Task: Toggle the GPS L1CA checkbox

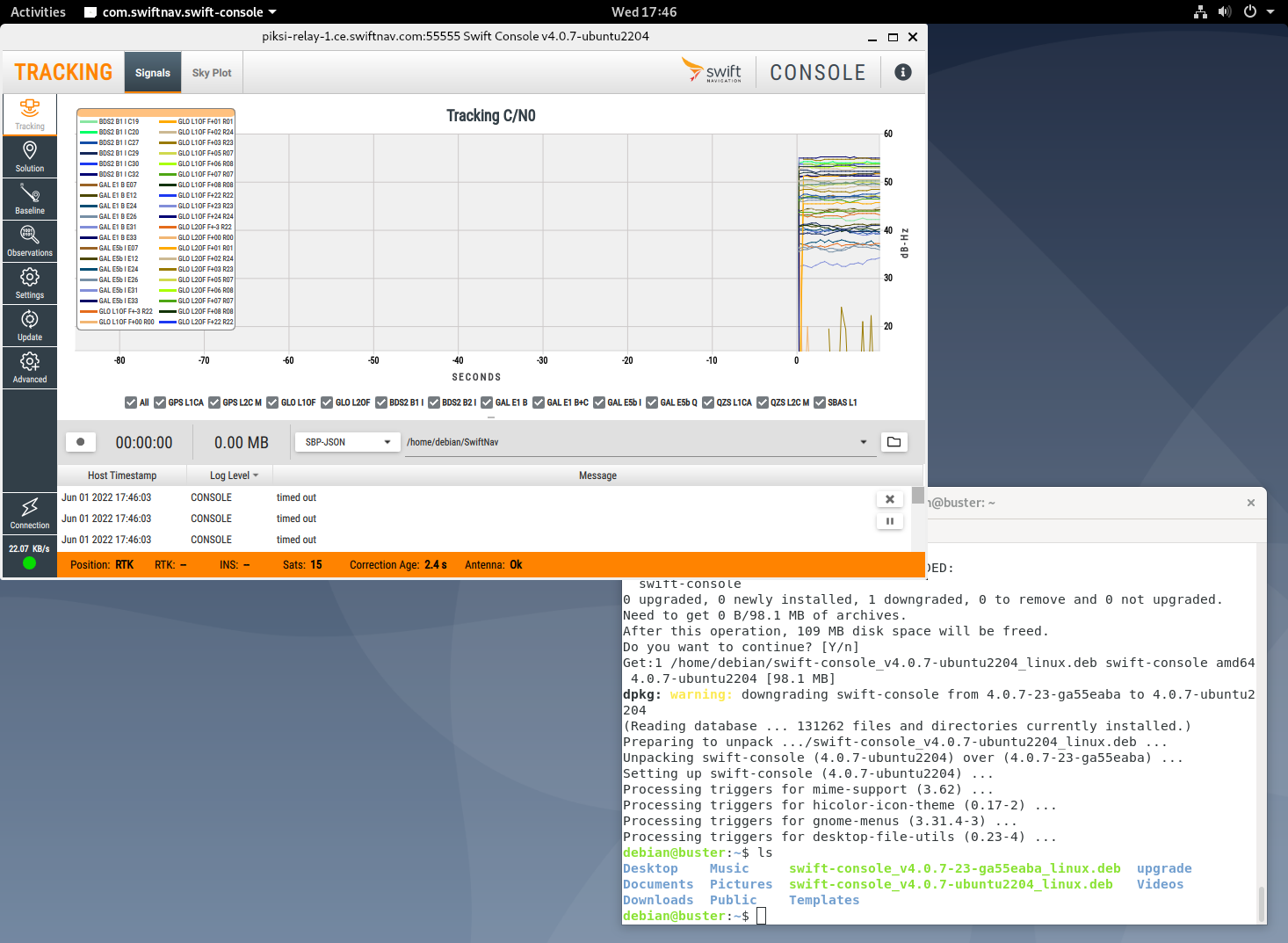Action: 160,403
